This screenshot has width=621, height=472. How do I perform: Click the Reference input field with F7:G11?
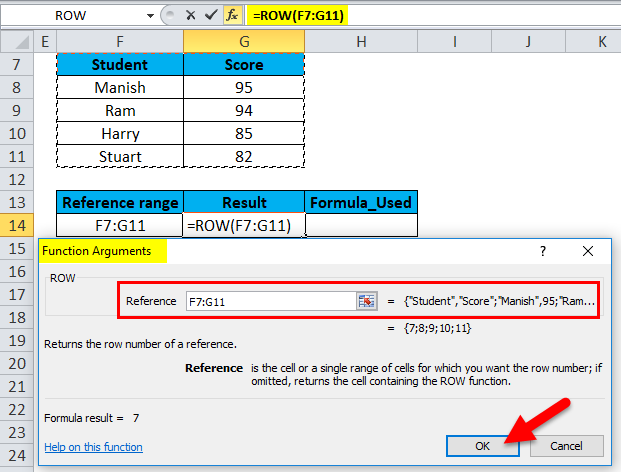pos(272,301)
